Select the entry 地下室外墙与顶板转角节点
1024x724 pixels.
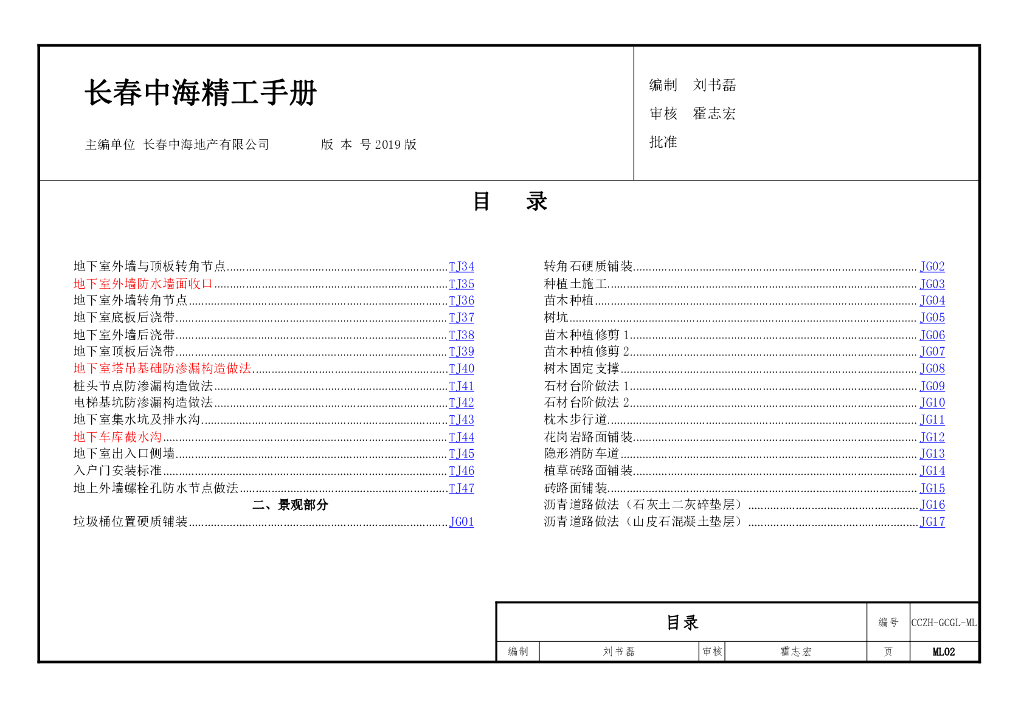150,266
